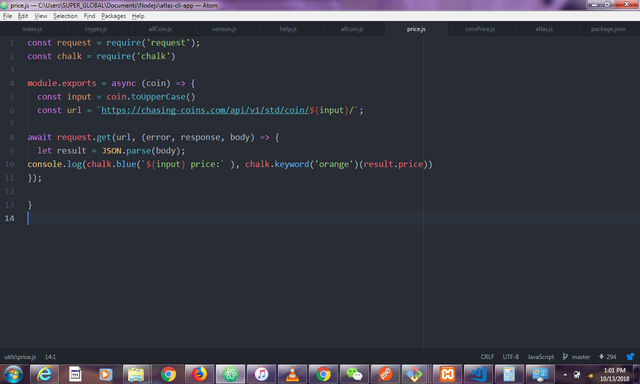Image resolution: width=640 pixels, height=384 pixels.
Task: Click the master git branch indicator
Action: point(576,357)
